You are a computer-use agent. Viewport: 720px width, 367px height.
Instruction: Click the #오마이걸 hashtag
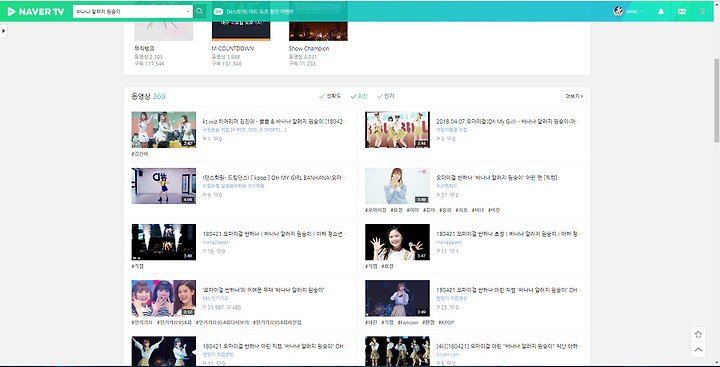(375, 210)
